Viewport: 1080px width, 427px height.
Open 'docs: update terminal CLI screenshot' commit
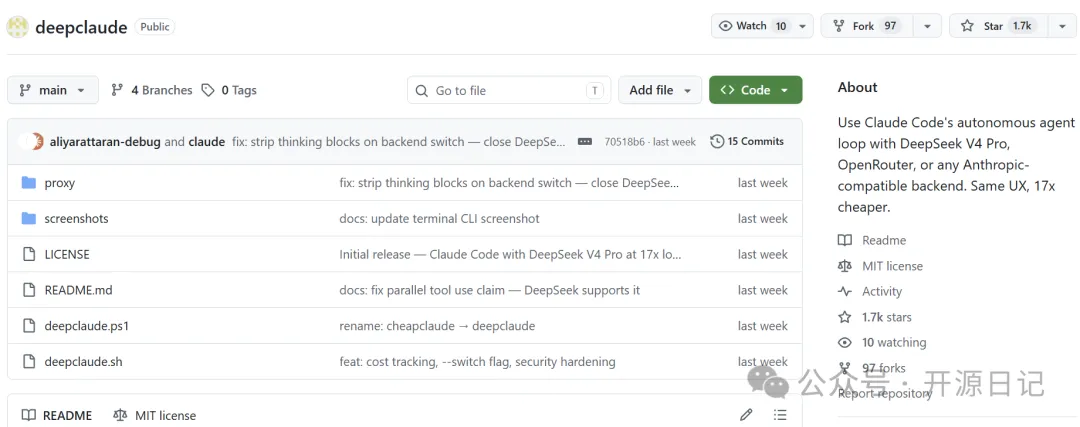coord(439,219)
